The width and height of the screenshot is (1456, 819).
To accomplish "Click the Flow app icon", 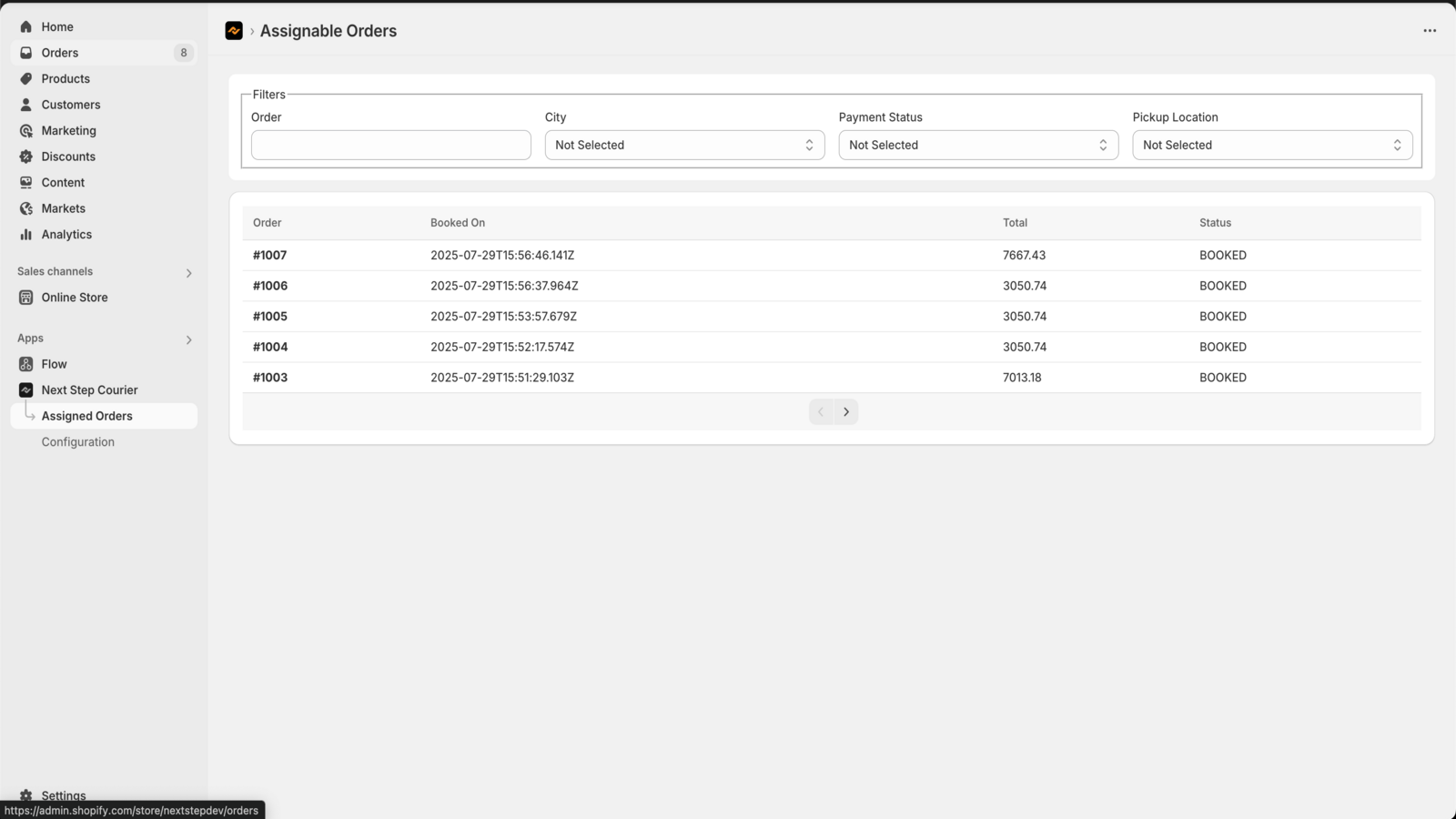I will (25, 364).
